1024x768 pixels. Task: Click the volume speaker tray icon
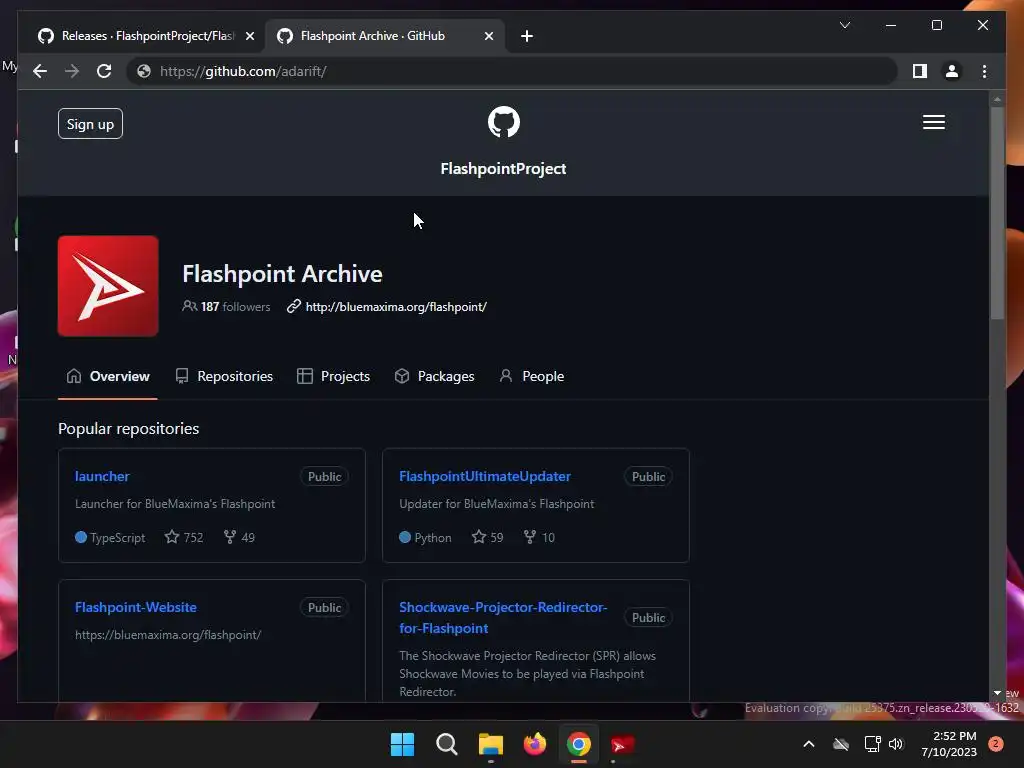point(896,744)
